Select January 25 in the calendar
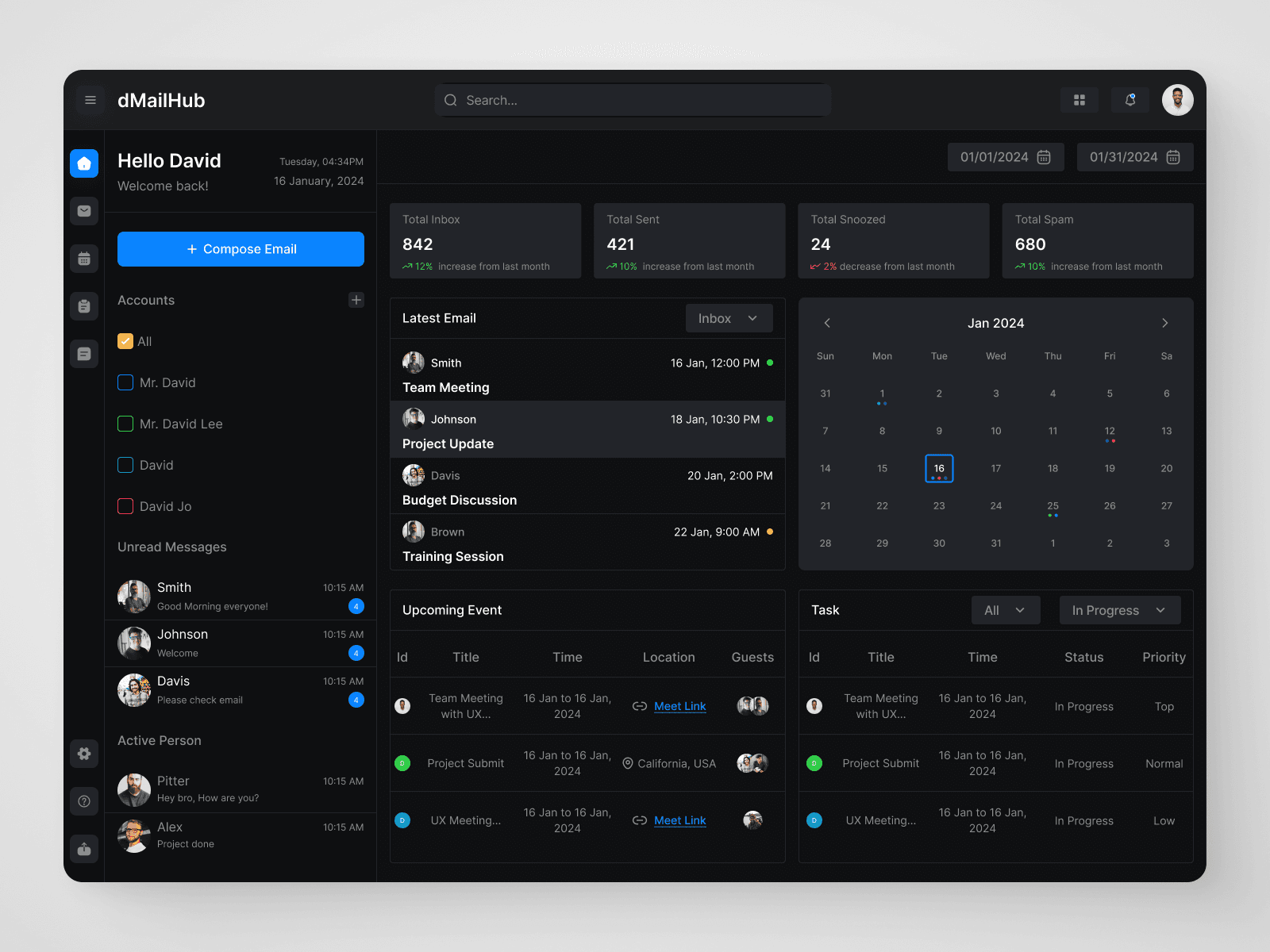The height and width of the screenshot is (952, 1270). (1053, 506)
